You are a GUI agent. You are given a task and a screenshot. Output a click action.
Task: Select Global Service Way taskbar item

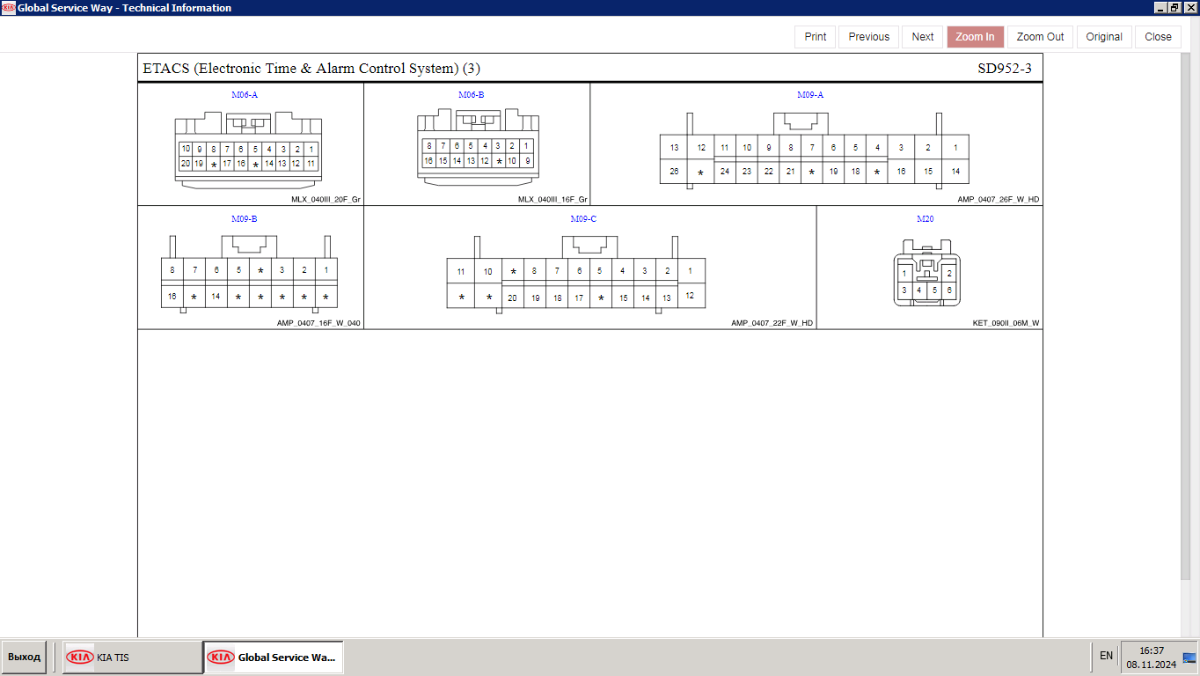coord(273,657)
